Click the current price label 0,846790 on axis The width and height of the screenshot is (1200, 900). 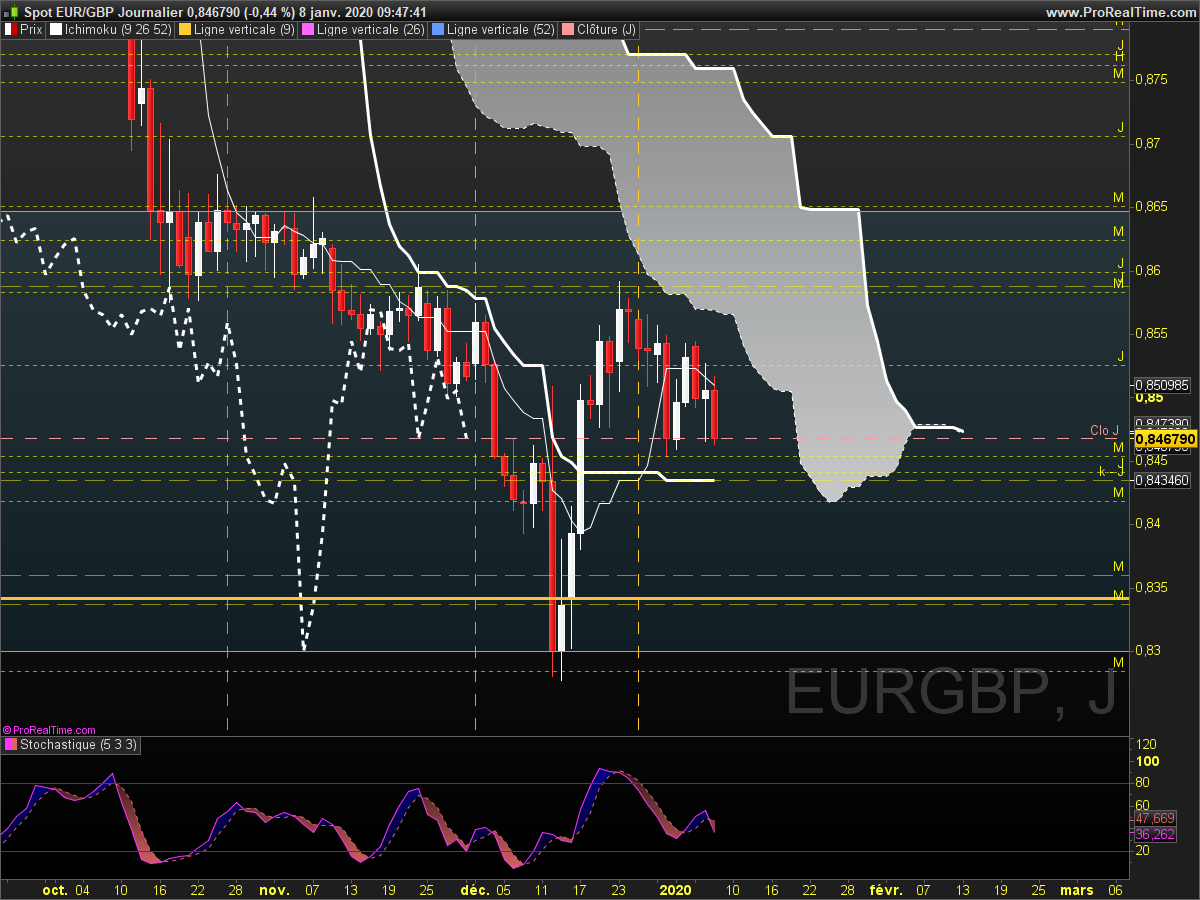pyautogui.click(x=1166, y=438)
